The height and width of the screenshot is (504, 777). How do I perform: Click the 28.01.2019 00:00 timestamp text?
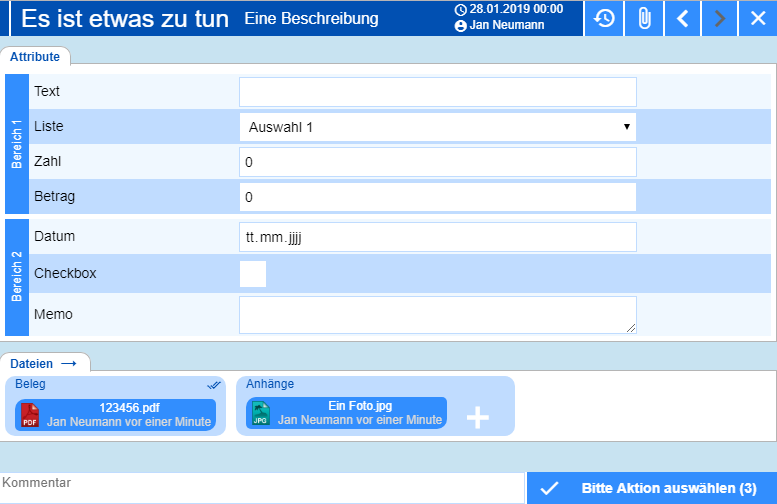click(516, 9)
